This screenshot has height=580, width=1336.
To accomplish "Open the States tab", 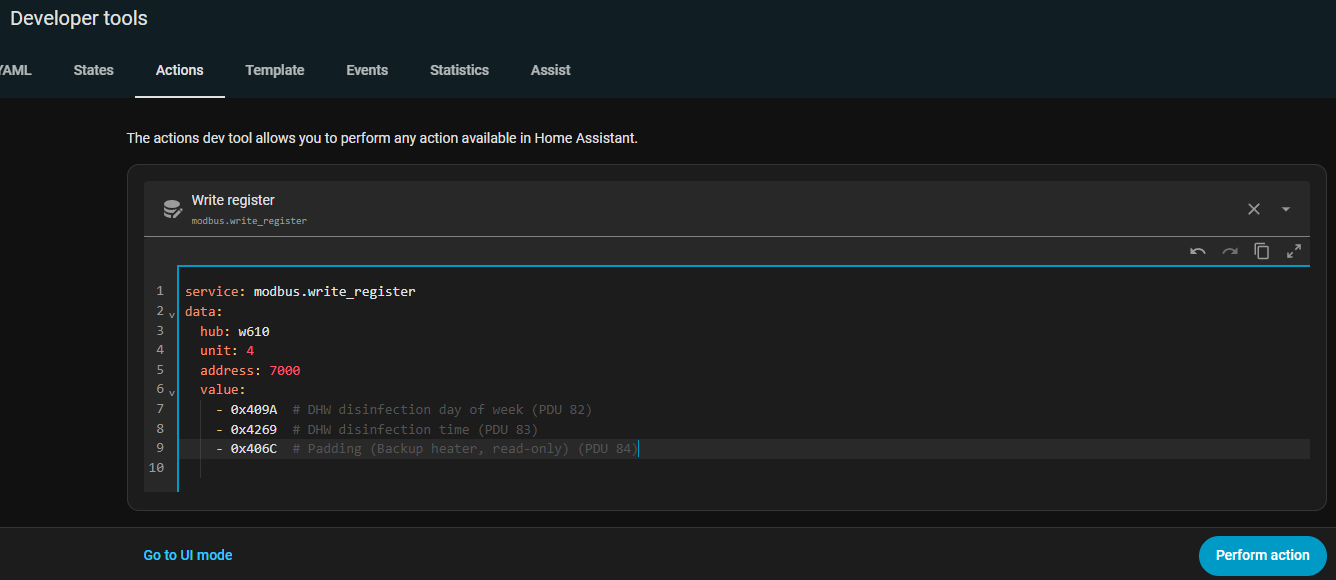I will [x=93, y=70].
